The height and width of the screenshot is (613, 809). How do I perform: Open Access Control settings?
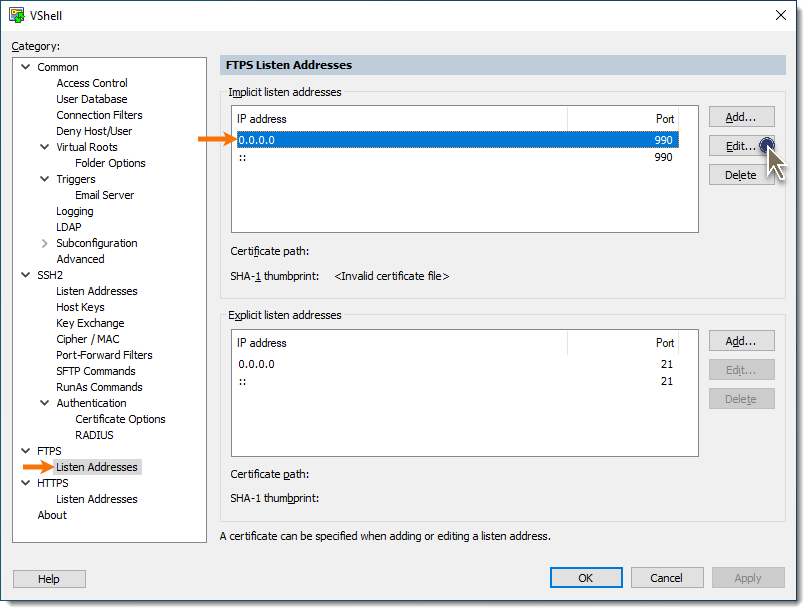click(x=92, y=83)
